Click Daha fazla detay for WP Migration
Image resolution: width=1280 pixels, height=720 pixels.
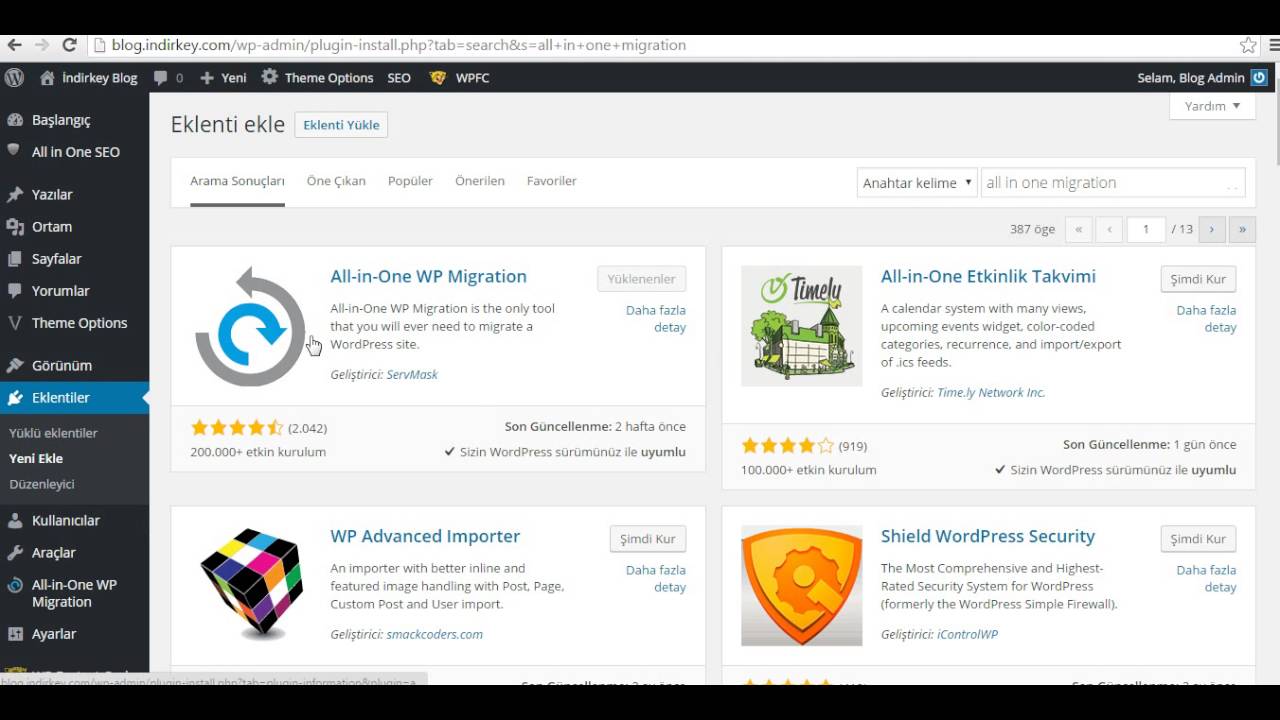(656, 319)
